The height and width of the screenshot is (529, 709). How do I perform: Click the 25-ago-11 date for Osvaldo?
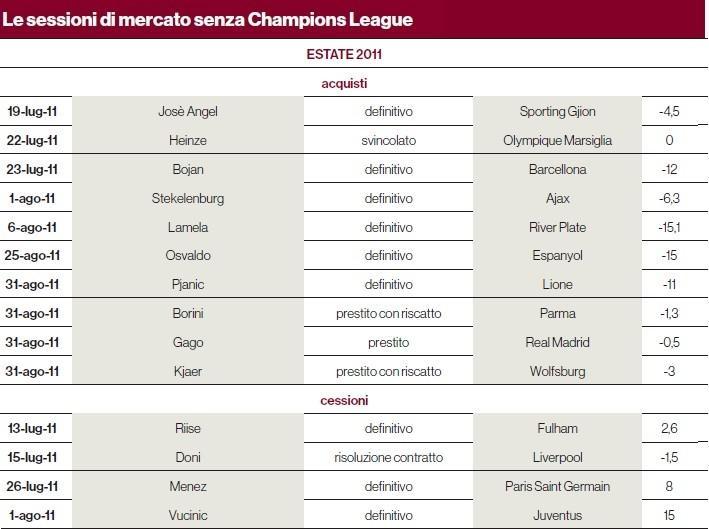click(32, 255)
